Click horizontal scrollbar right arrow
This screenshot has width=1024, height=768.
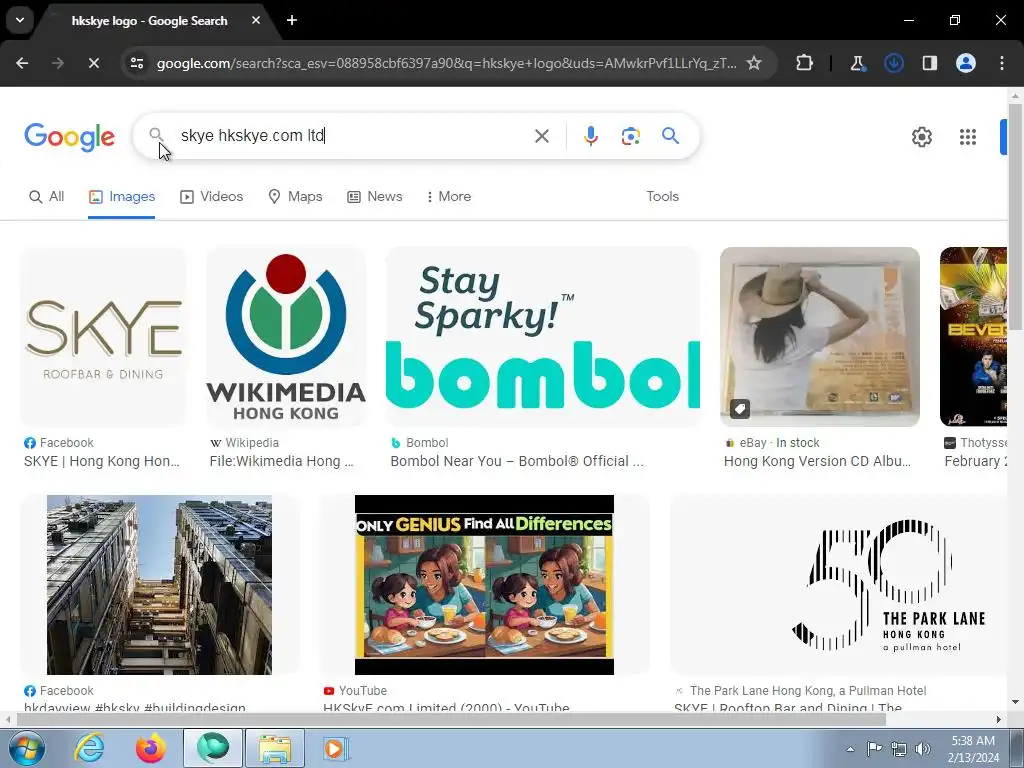(999, 720)
